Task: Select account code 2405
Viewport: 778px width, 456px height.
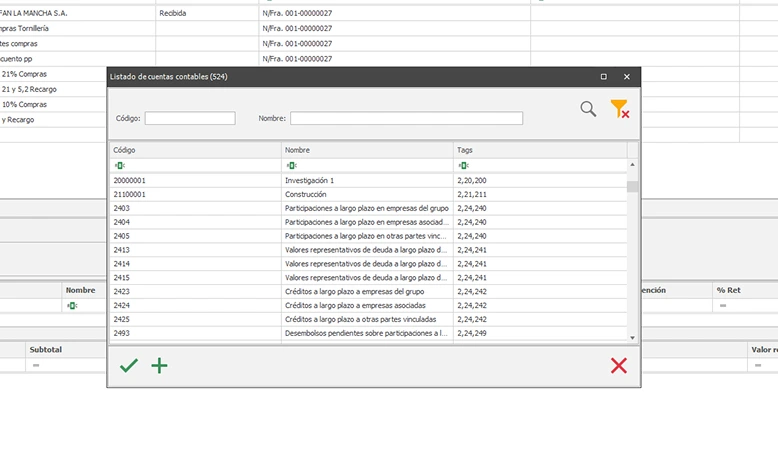Action: 122,236
